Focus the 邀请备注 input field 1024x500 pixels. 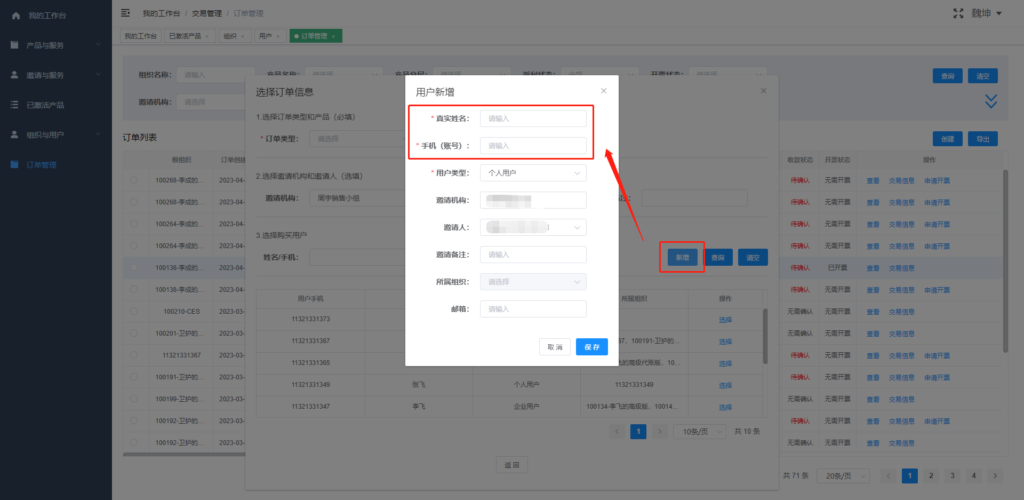[533, 255]
